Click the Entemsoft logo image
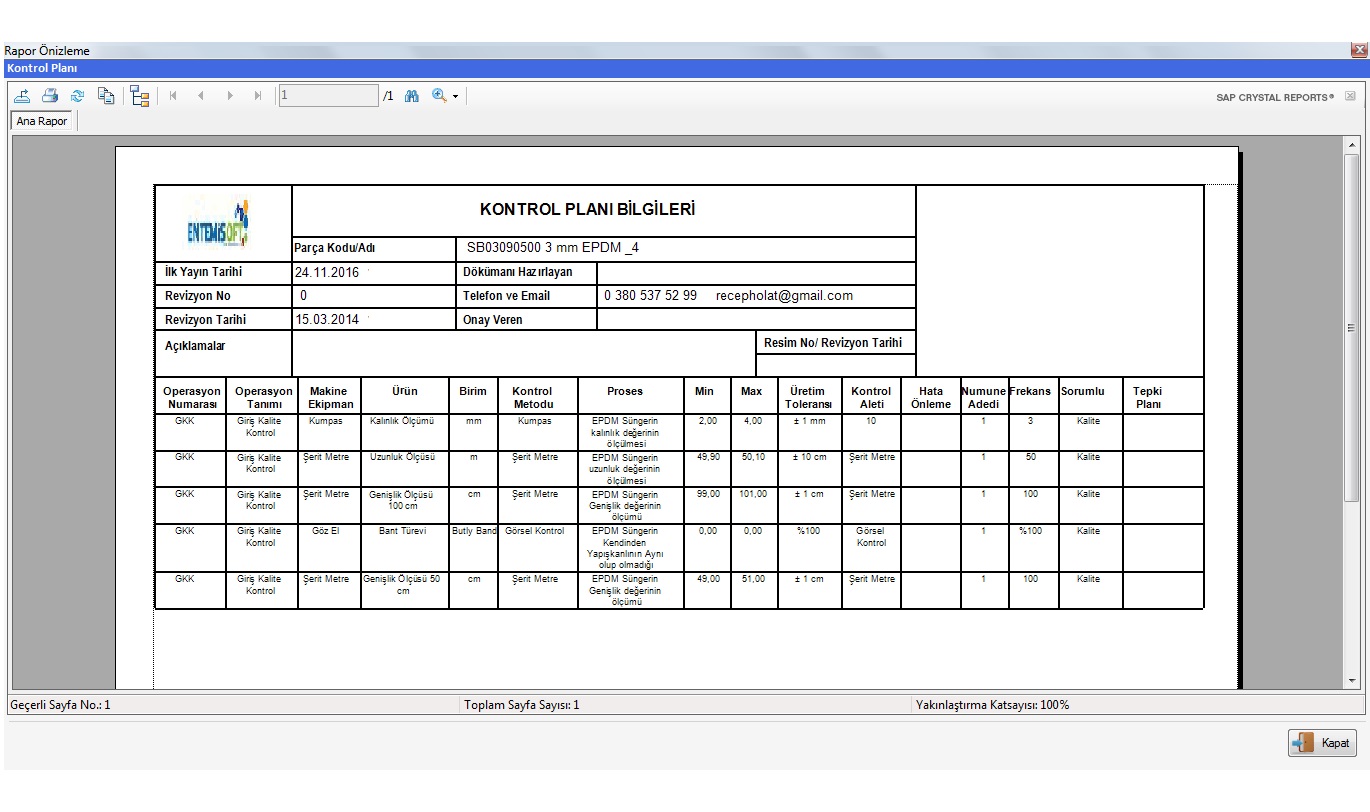This screenshot has width=1370, height=812. (217, 223)
